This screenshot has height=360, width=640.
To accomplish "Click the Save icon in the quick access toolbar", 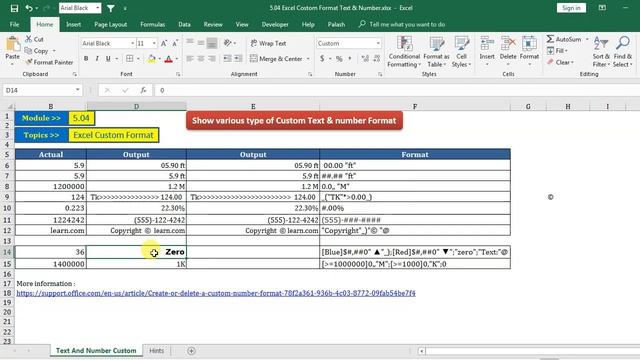I will 14,8.
